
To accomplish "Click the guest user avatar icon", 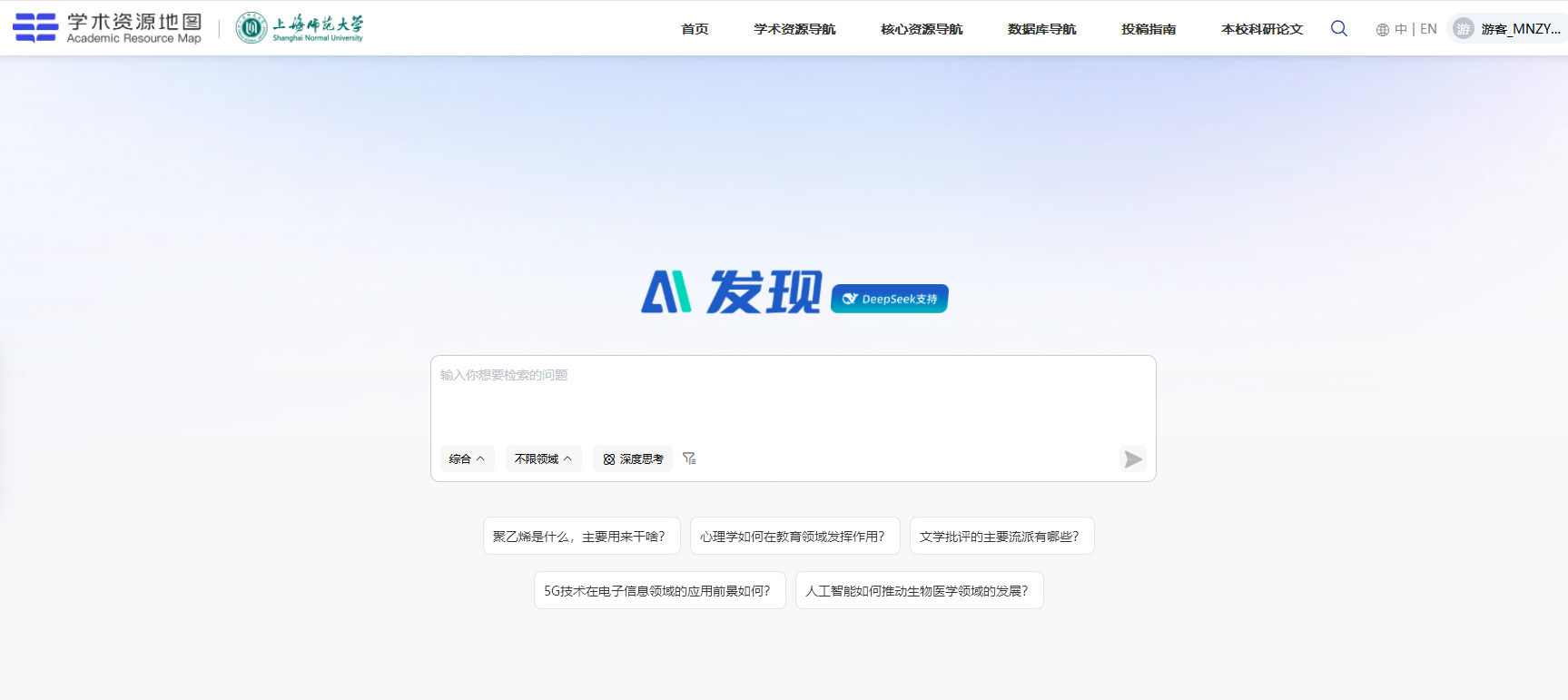I will (x=1463, y=29).
